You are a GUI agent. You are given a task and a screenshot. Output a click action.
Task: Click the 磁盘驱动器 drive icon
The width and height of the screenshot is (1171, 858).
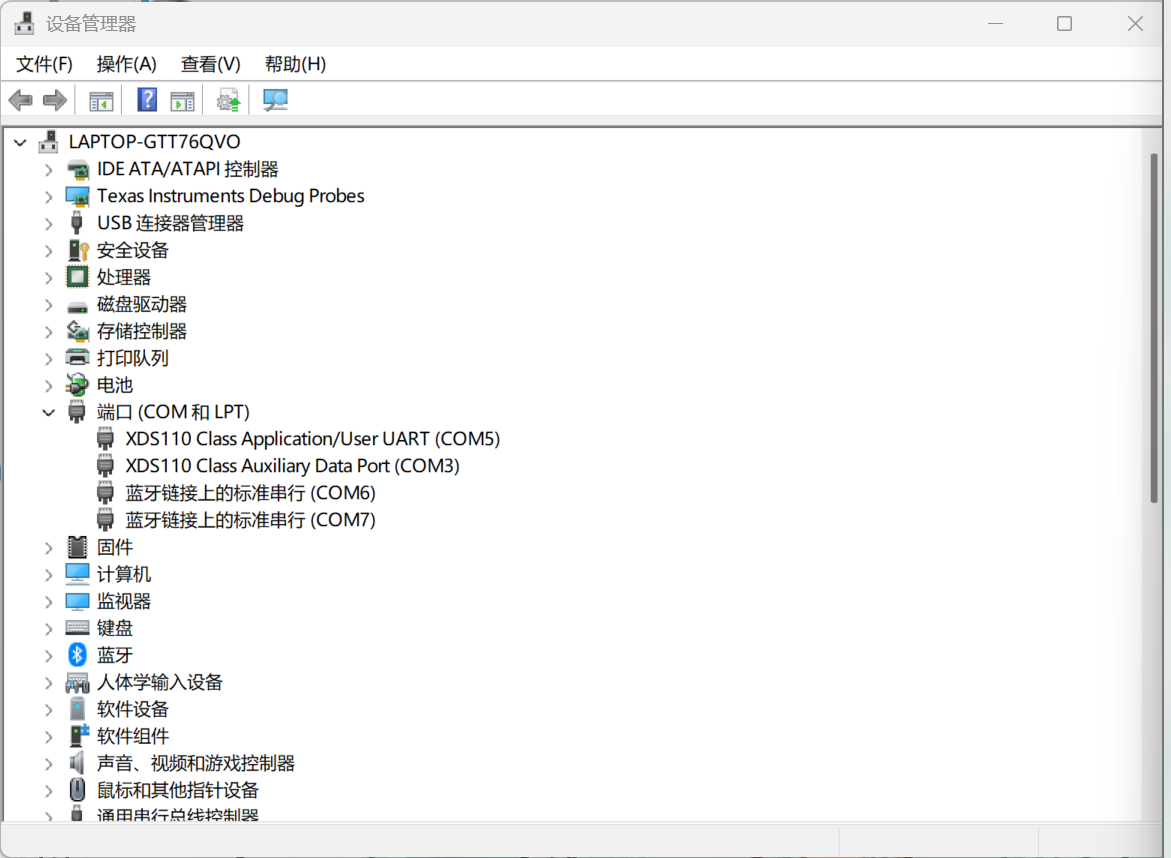point(77,305)
